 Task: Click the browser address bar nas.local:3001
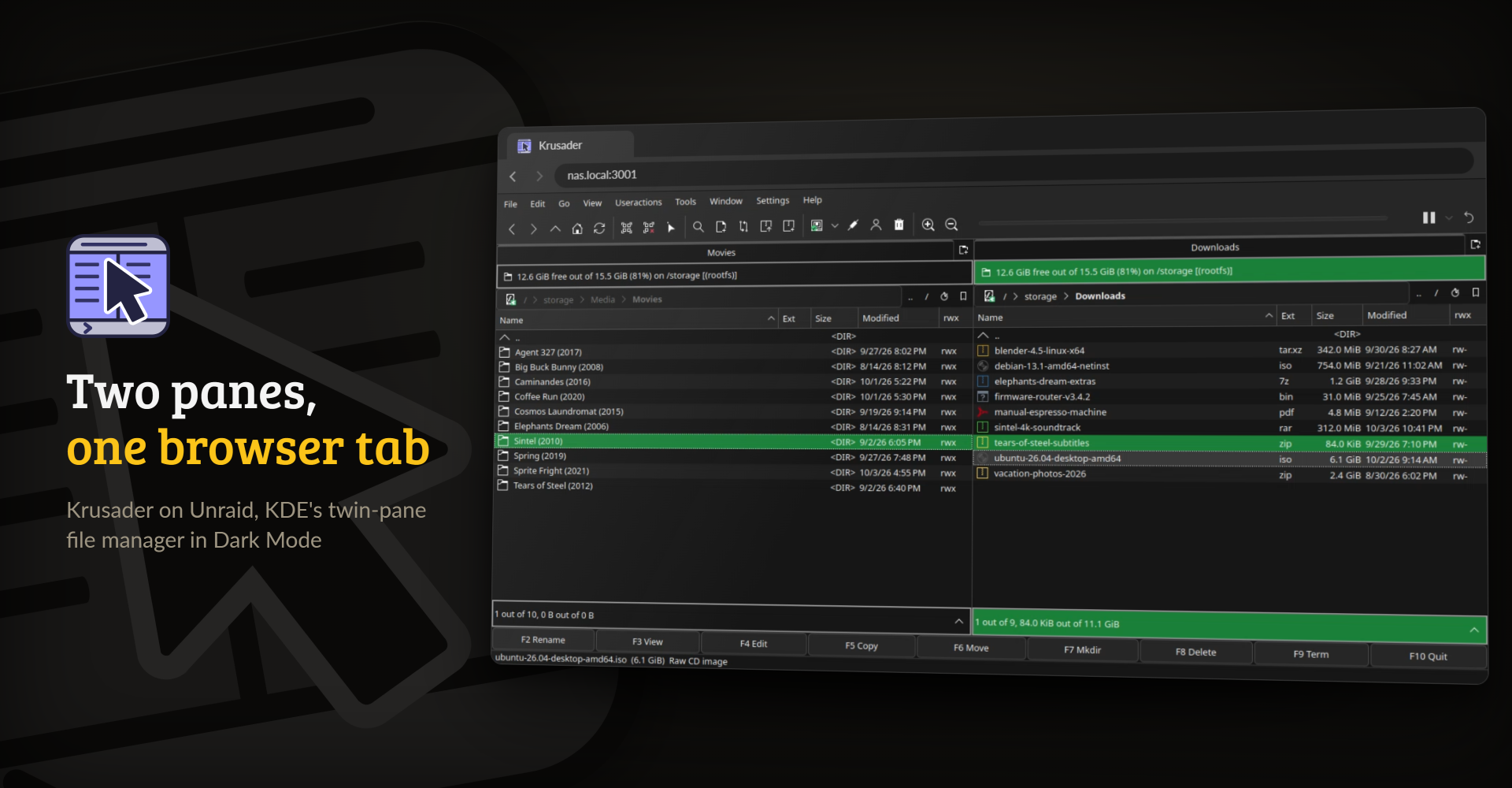click(x=1014, y=168)
